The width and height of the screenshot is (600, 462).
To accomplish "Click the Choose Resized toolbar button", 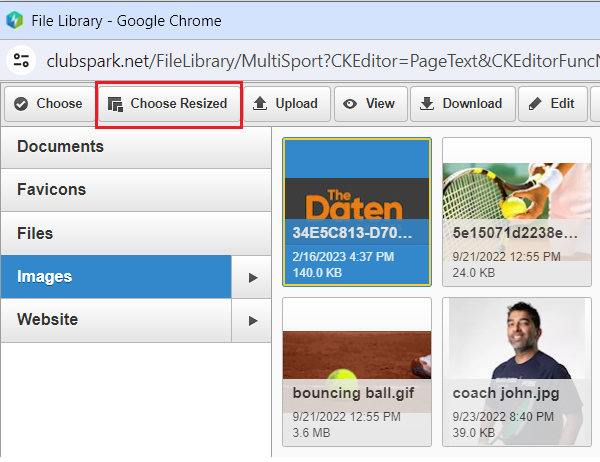I will [168, 104].
